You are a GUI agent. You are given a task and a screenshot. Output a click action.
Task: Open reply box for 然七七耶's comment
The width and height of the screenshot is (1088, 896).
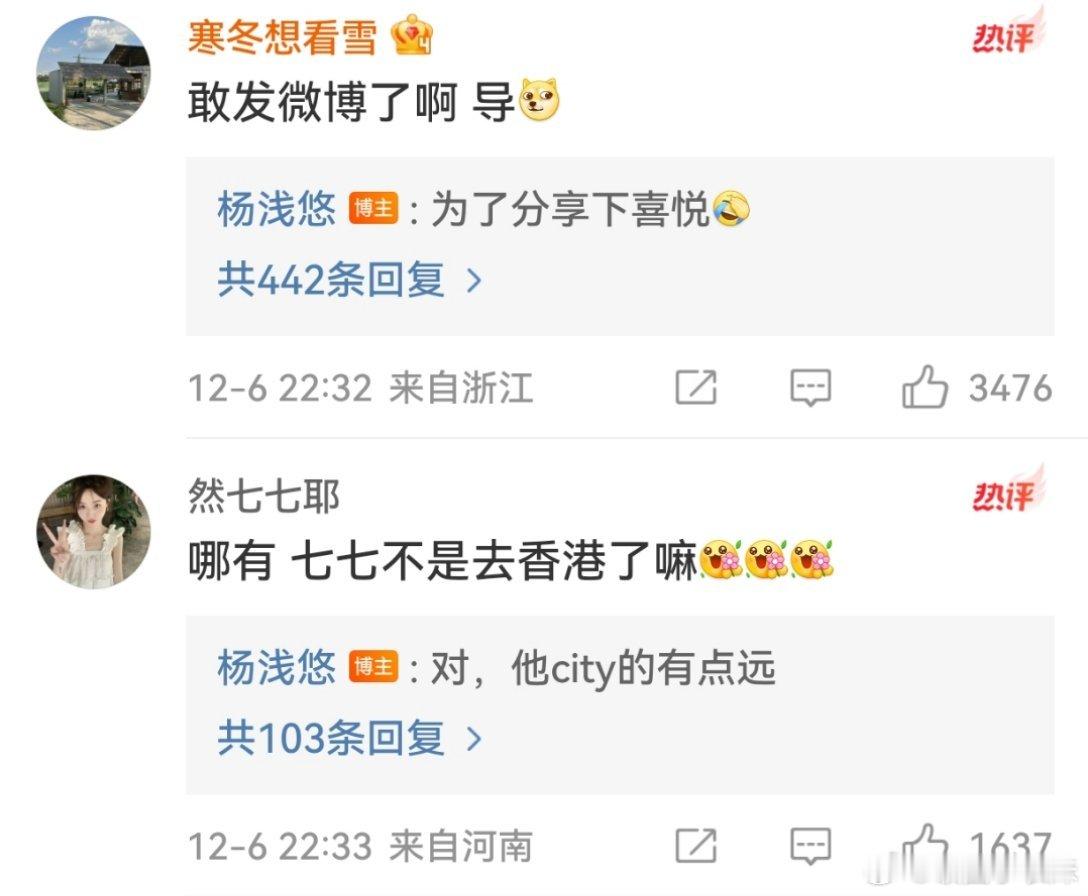[810, 845]
